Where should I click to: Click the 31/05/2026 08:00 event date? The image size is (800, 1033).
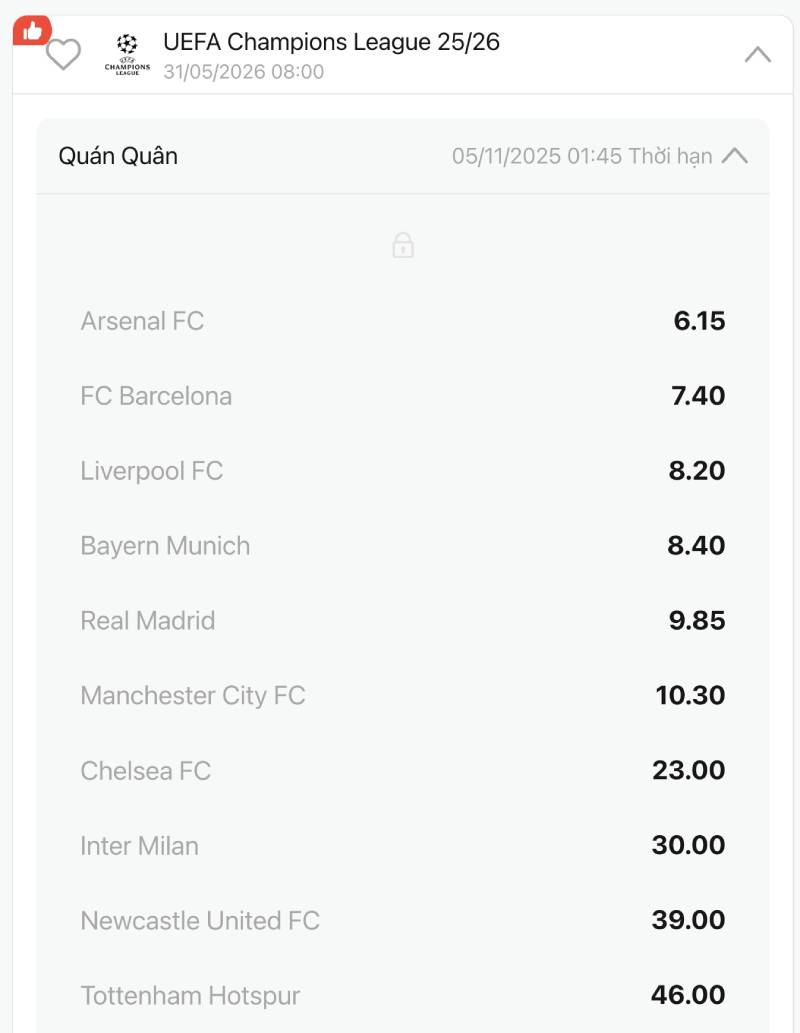244,72
